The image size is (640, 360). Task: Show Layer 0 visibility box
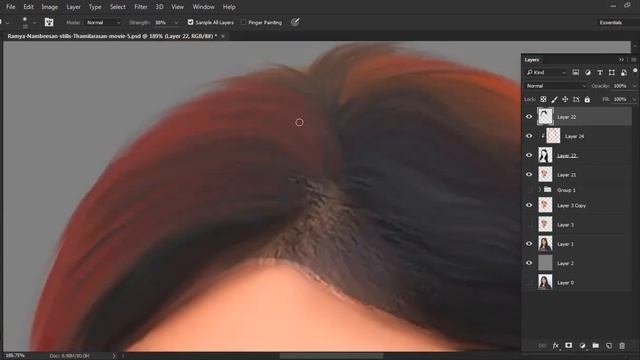pyautogui.click(x=529, y=282)
